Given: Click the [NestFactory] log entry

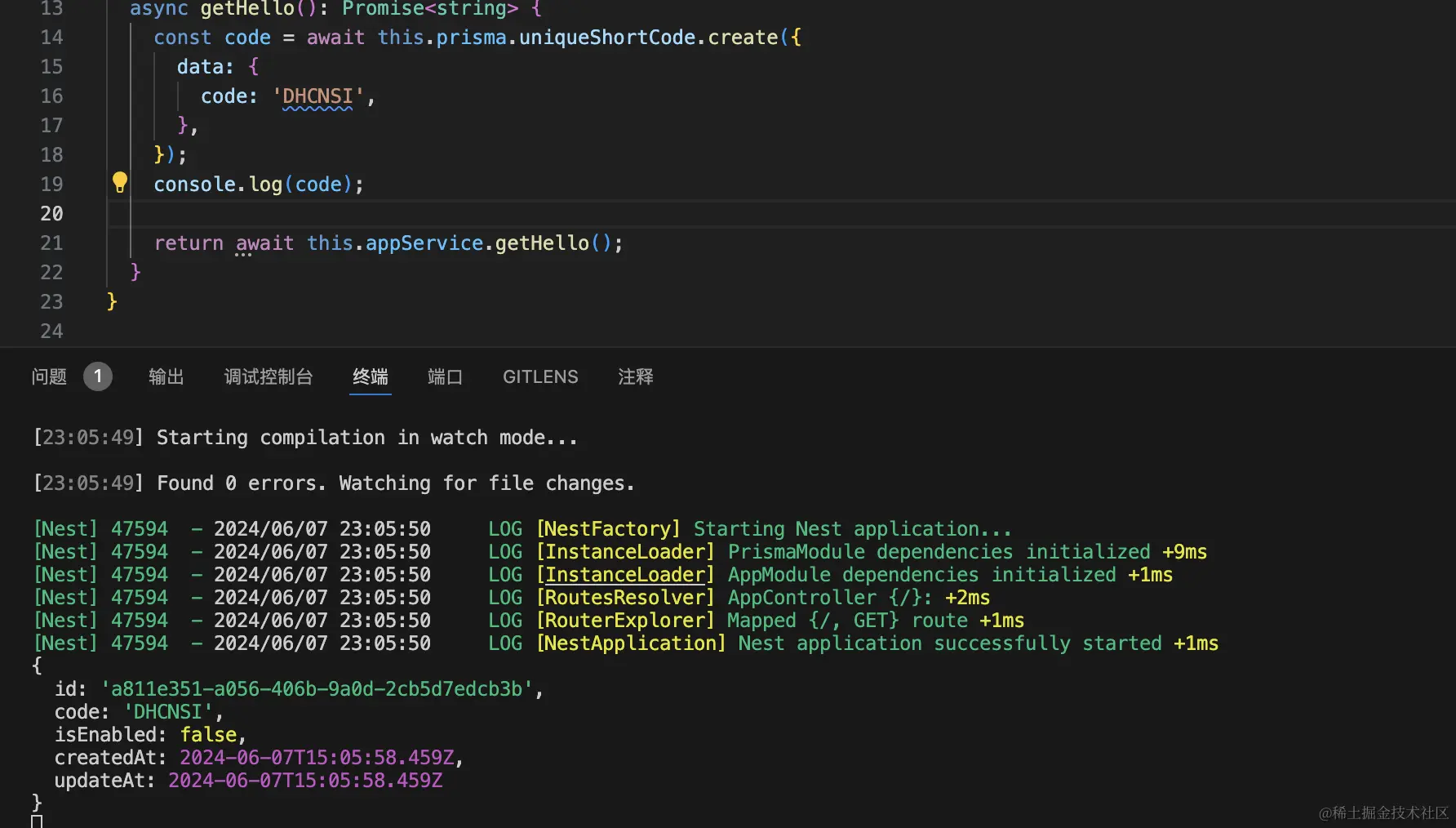Looking at the screenshot, I should (x=608, y=529).
